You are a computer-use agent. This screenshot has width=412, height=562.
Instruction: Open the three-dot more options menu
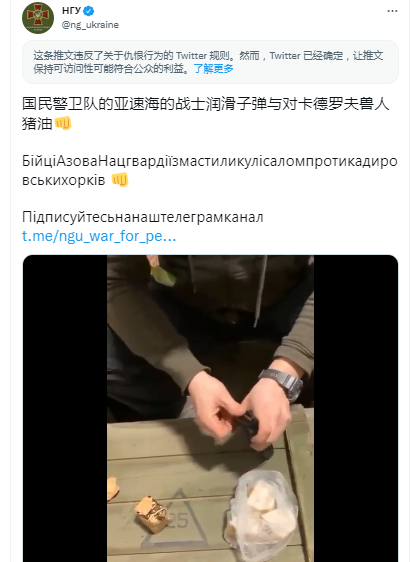point(392,11)
